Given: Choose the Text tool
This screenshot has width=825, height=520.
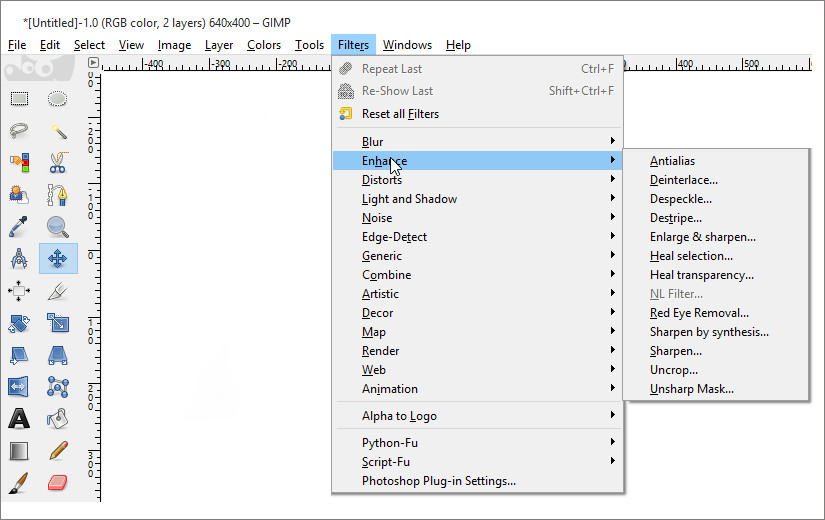Looking at the screenshot, I should click(19, 418).
